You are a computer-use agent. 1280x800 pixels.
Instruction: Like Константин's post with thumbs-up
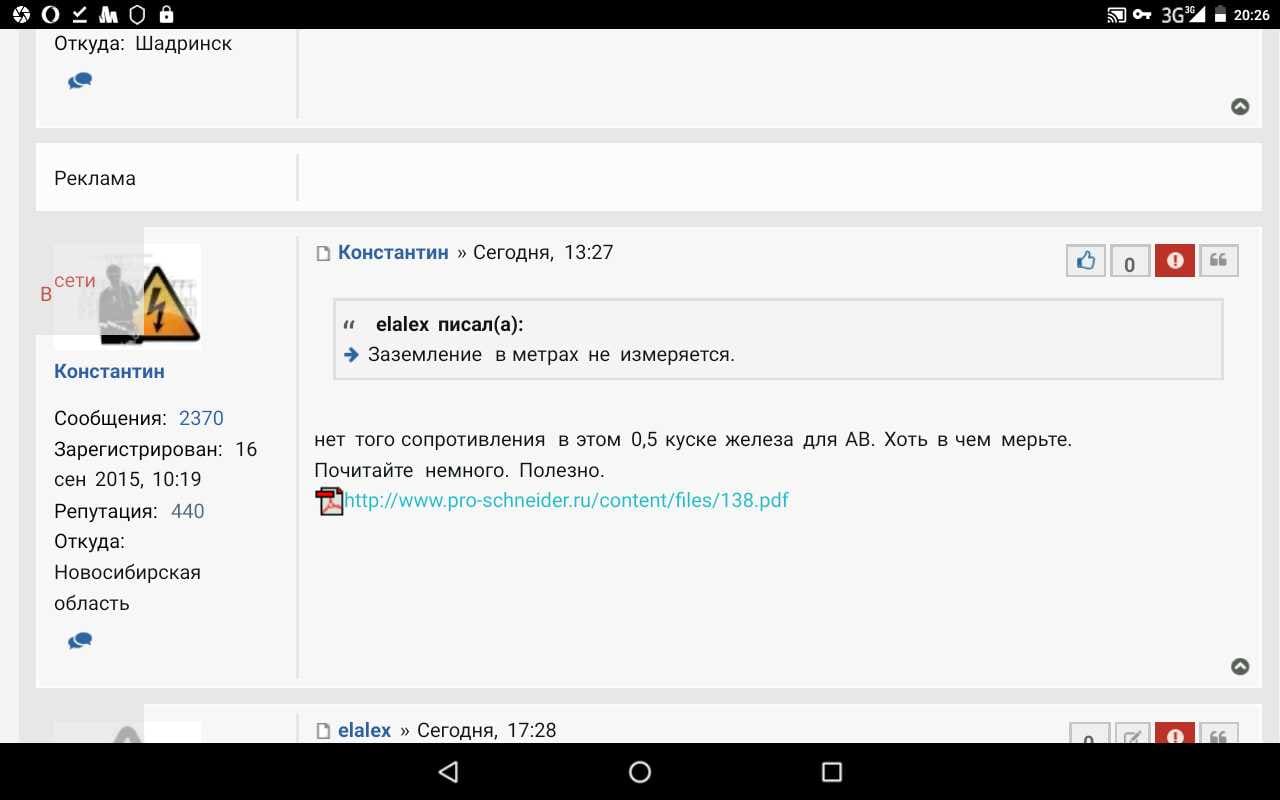[1086, 261]
